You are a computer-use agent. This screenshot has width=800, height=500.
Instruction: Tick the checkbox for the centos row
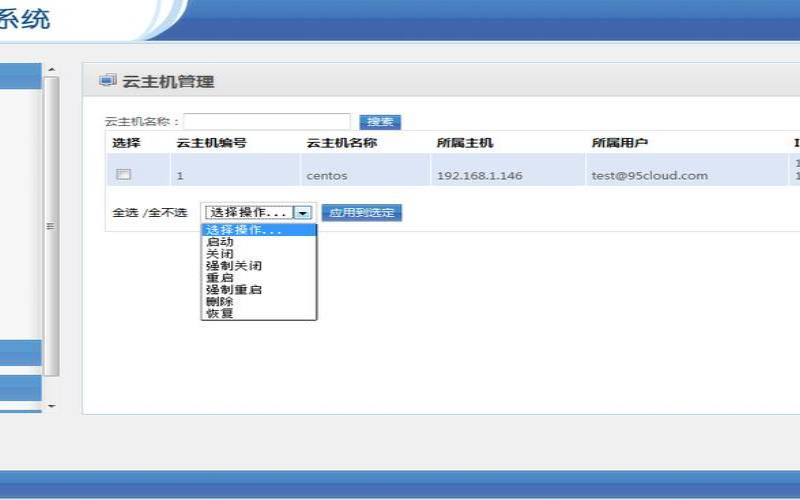click(x=124, y=174)
